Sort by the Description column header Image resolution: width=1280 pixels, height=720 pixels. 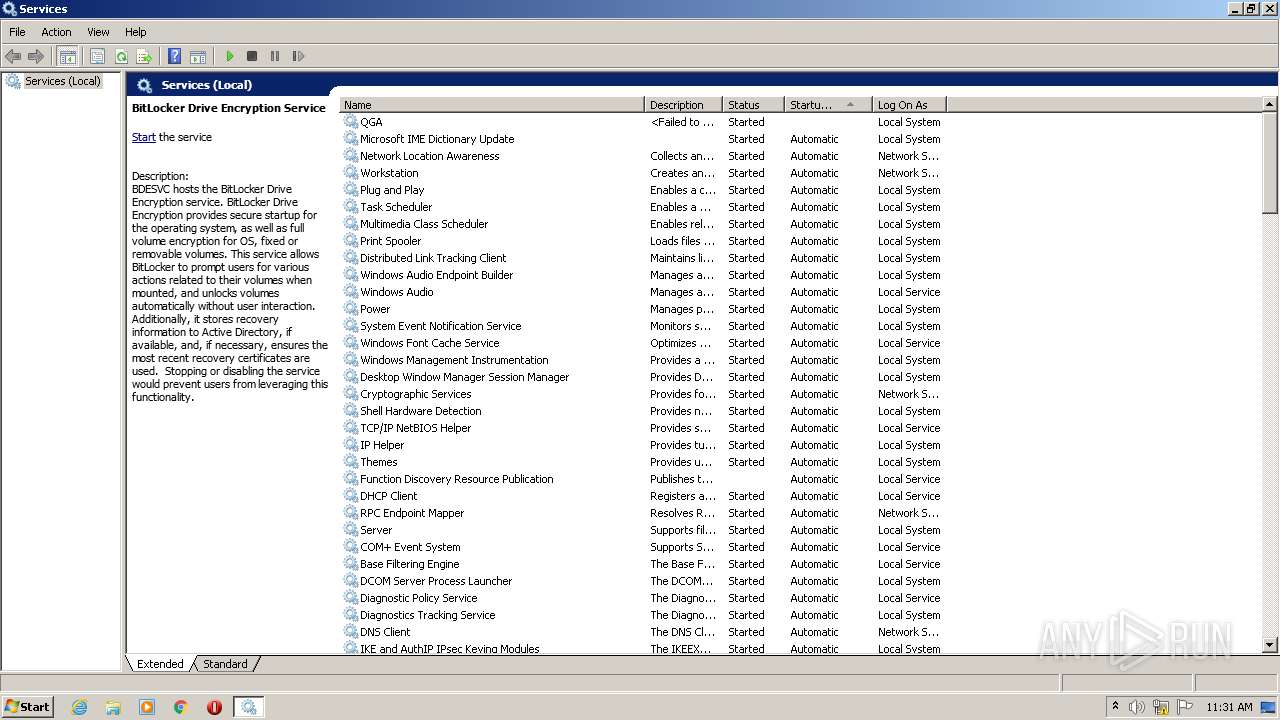683,104
